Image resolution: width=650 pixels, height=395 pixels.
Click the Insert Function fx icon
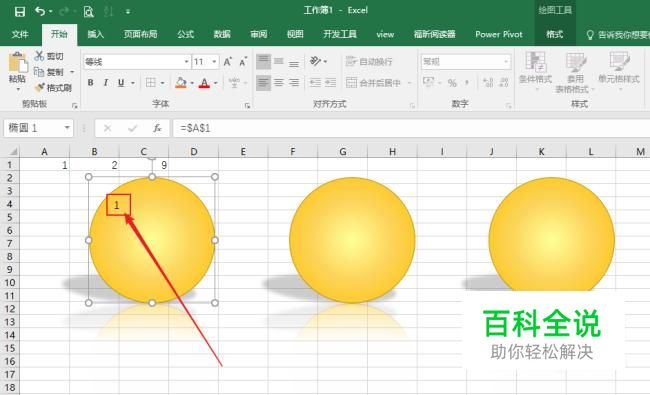click(157, 128)
